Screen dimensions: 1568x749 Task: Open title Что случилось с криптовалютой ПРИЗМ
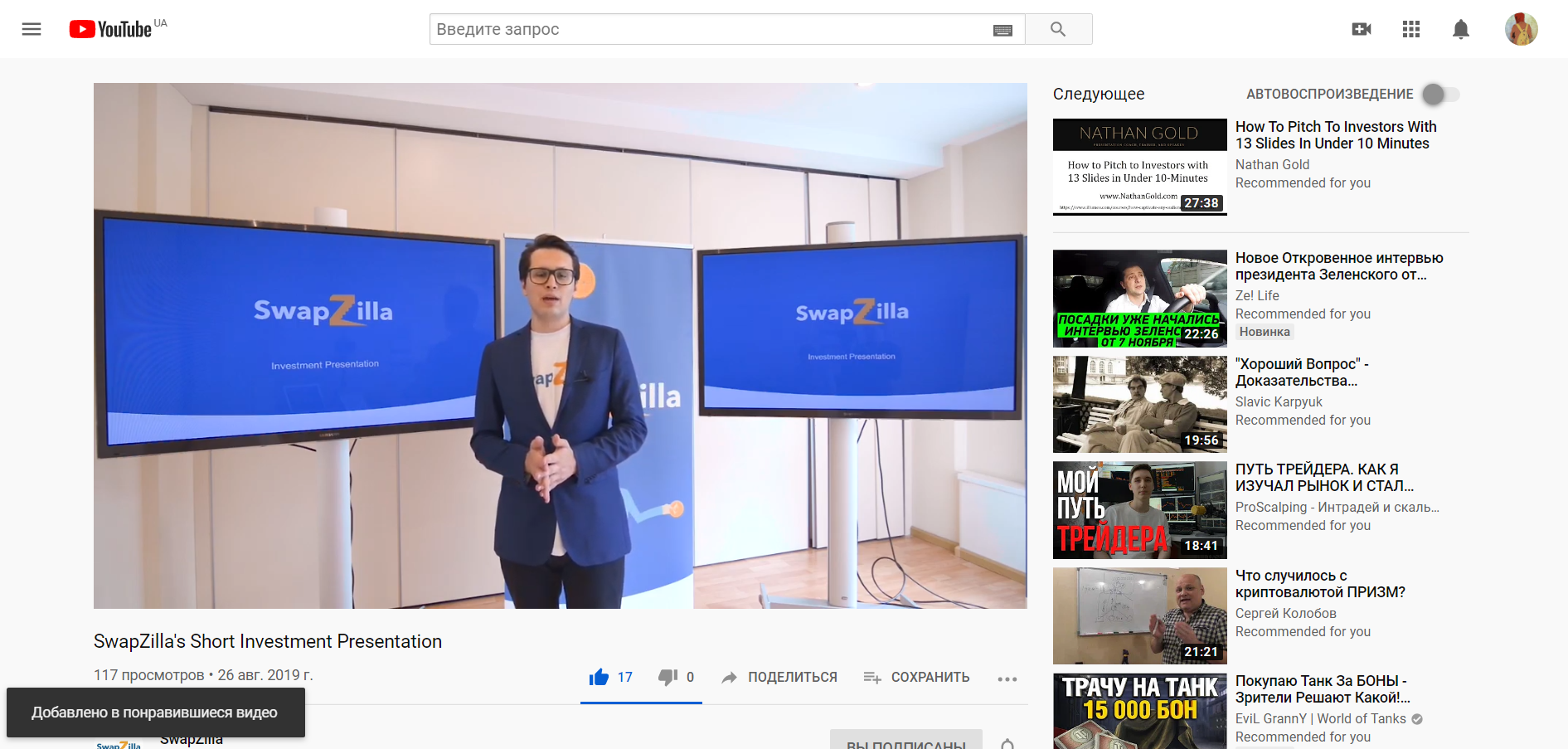[x=1320, y=584]
